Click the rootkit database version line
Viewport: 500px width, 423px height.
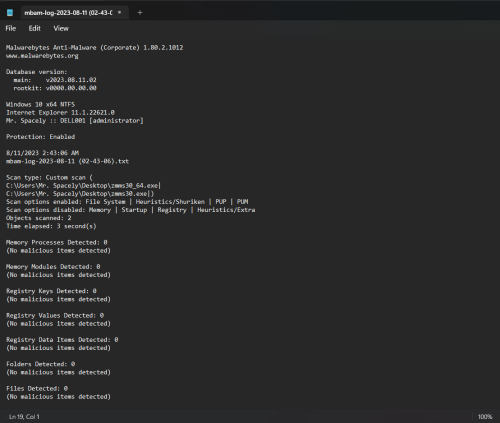(55, 88)
